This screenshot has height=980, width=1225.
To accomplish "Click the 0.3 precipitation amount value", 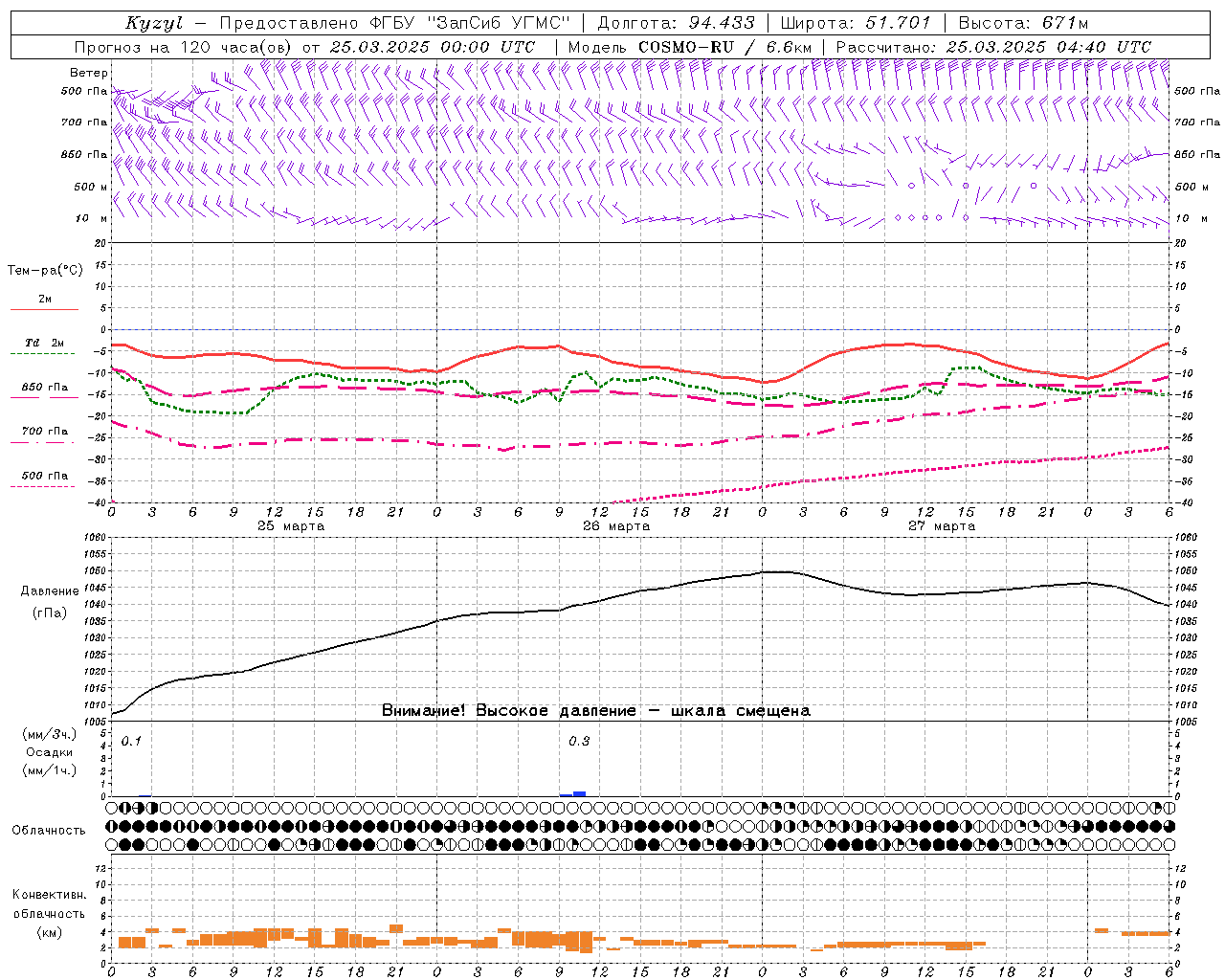I will coord(579,741).
